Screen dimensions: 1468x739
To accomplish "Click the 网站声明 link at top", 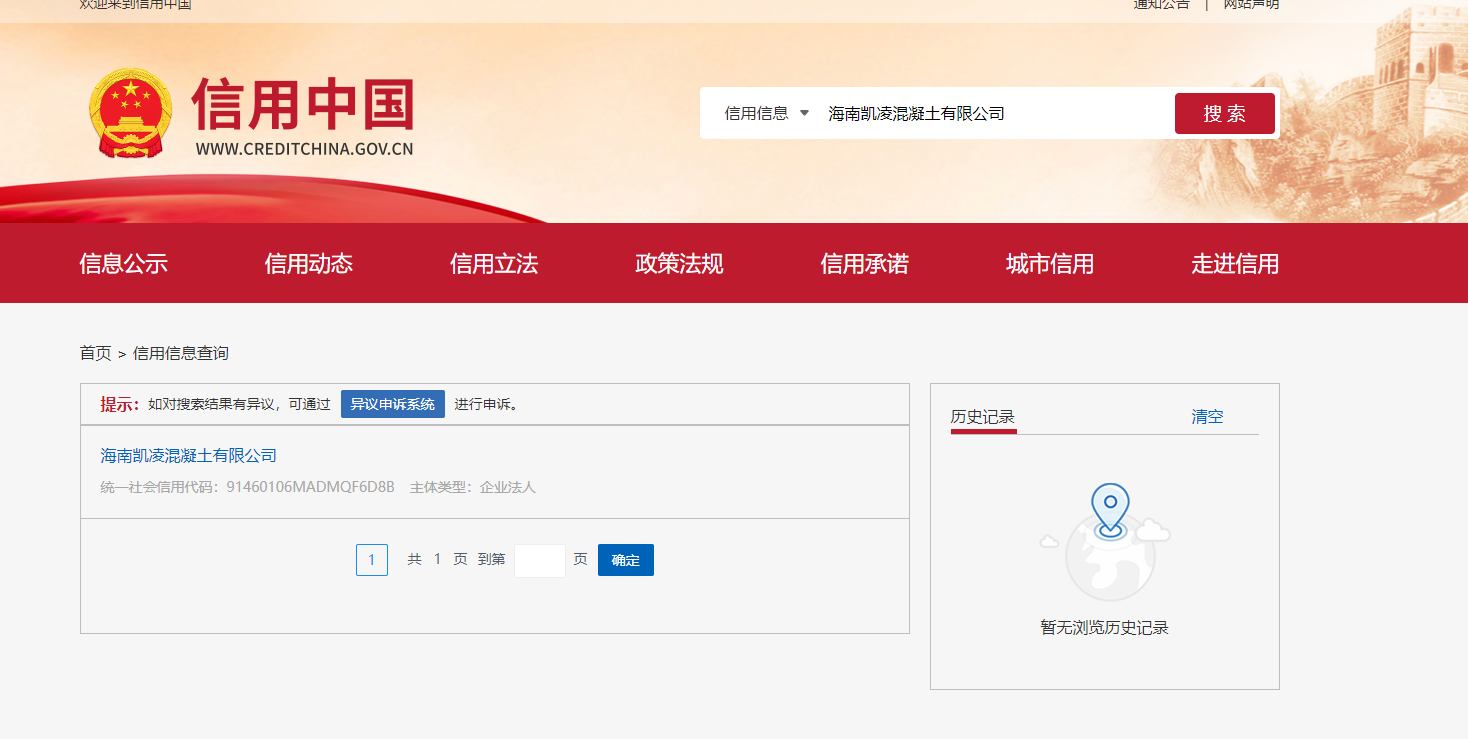I will [x=1251, y=4].
